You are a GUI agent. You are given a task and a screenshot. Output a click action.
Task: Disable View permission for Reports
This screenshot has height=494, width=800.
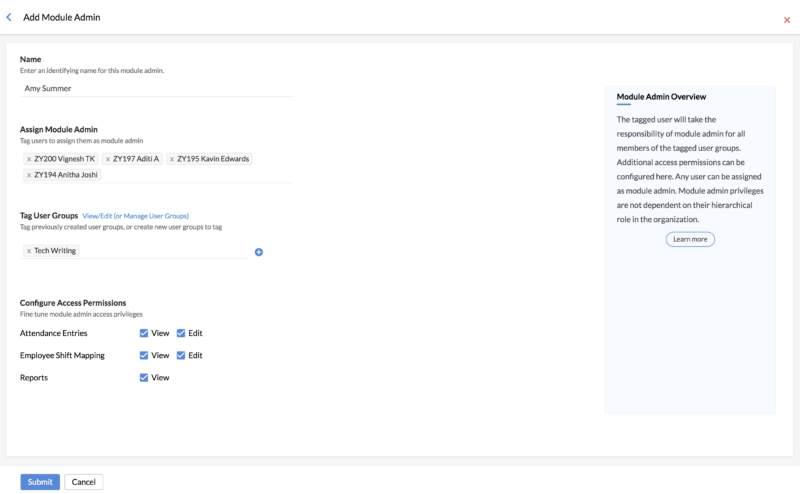tap(144, 378)
